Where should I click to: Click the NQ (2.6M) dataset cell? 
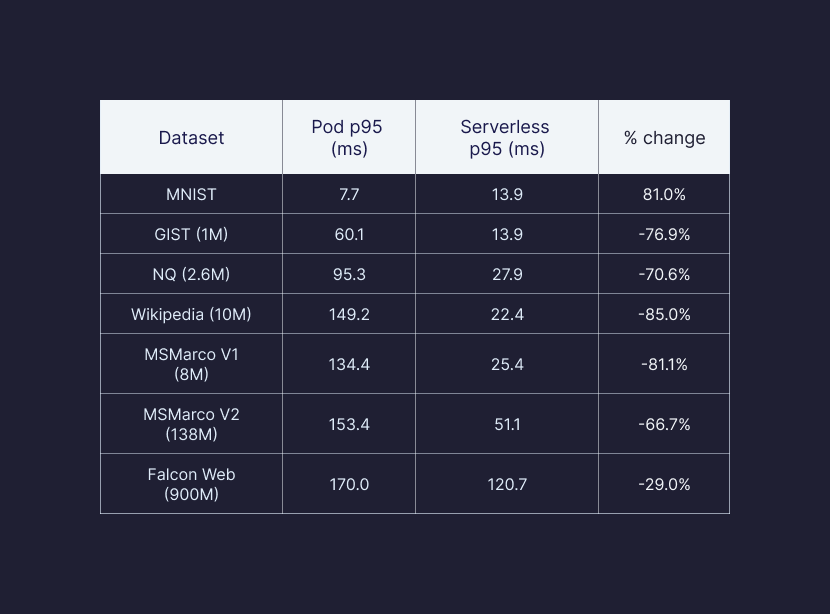click(x=191, y=274)
